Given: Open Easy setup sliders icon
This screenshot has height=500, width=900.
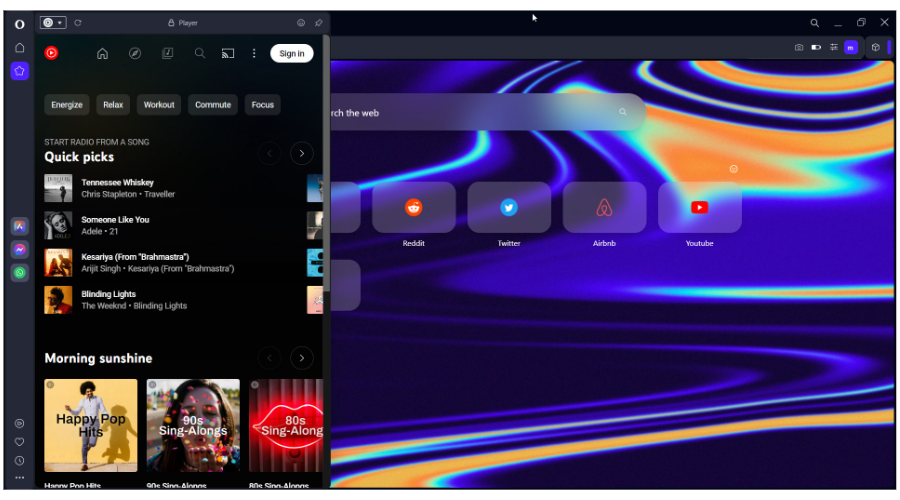Looking at the screenshot, I should 833,48.
